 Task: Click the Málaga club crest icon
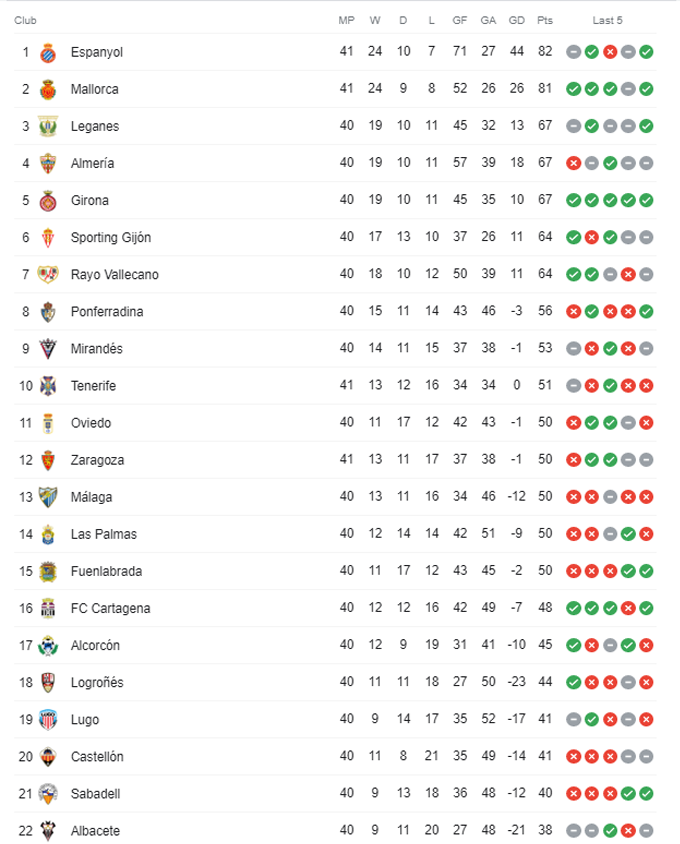(48, 497)
